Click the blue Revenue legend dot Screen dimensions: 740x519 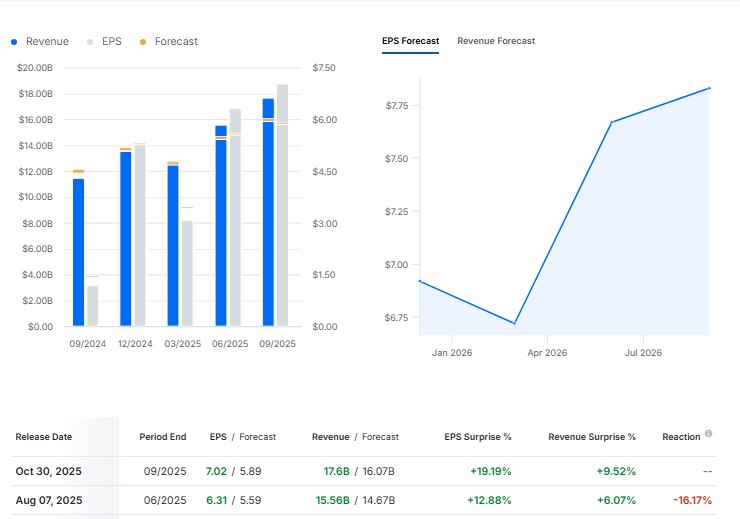click(x=15, y=42)
